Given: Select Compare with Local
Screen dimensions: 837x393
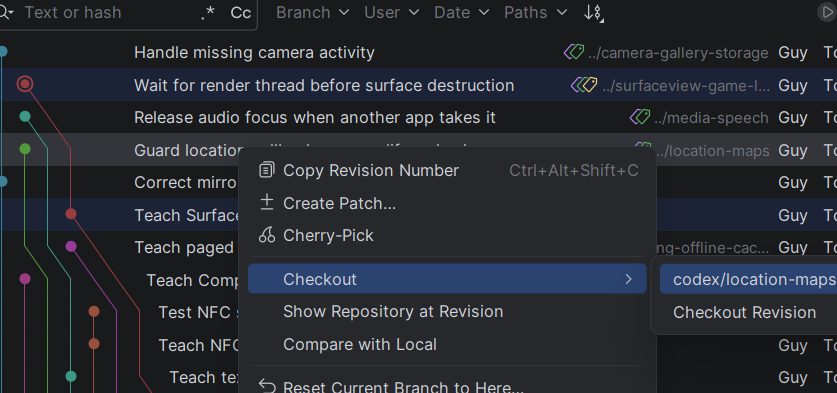Looking at the screenshot, I should (447, 344).
